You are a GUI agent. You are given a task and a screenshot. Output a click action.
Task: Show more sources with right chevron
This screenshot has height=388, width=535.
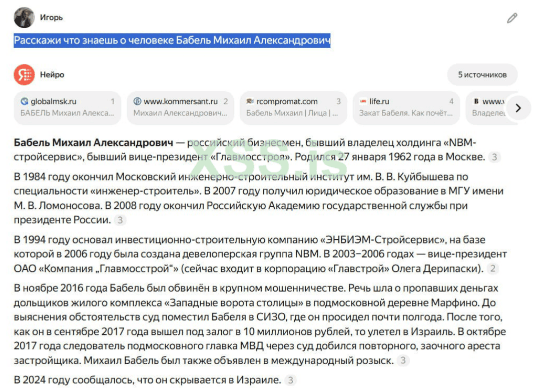coord(518,108)
